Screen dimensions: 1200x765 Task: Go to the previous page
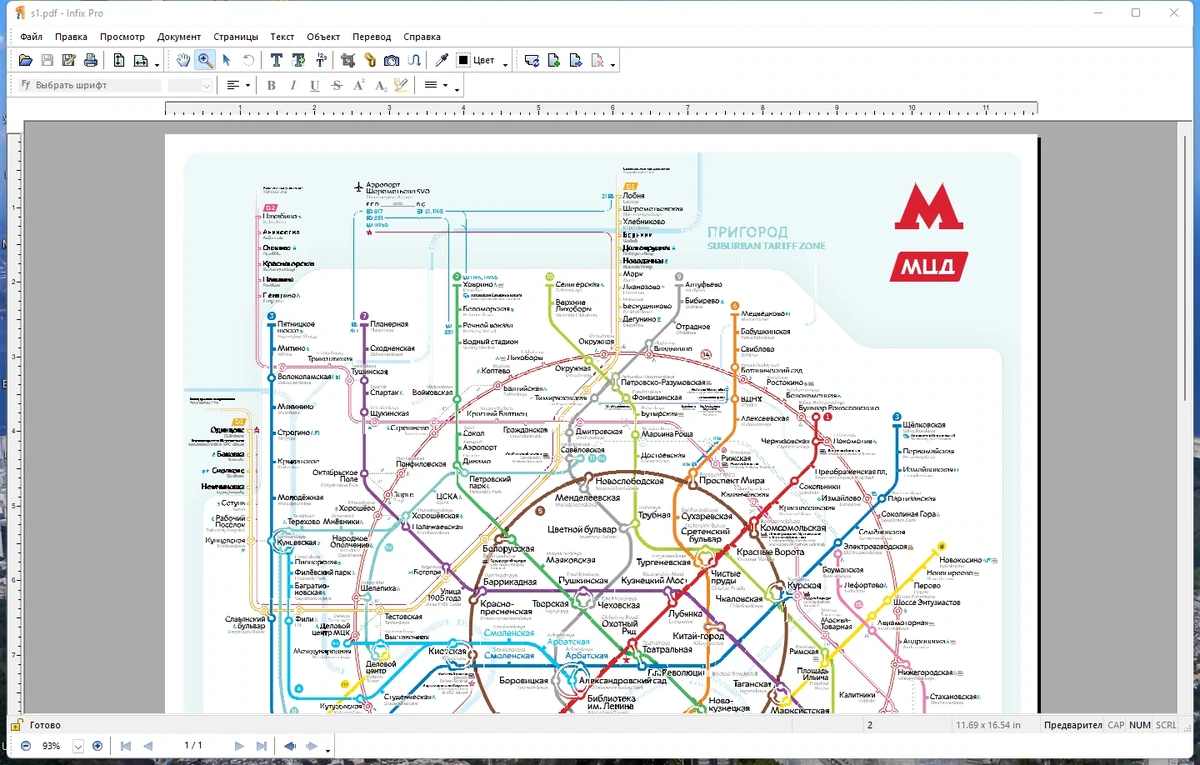tap(148, 746)
